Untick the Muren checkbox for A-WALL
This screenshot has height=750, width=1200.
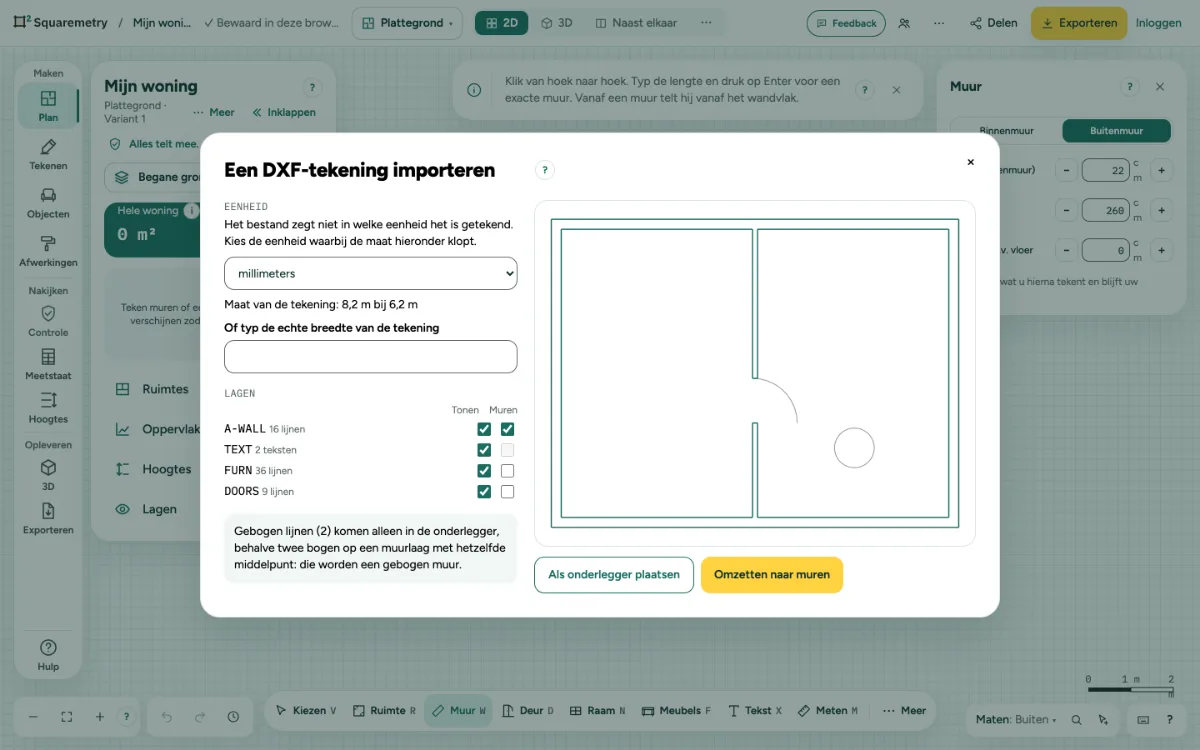(x=507, y=429)
